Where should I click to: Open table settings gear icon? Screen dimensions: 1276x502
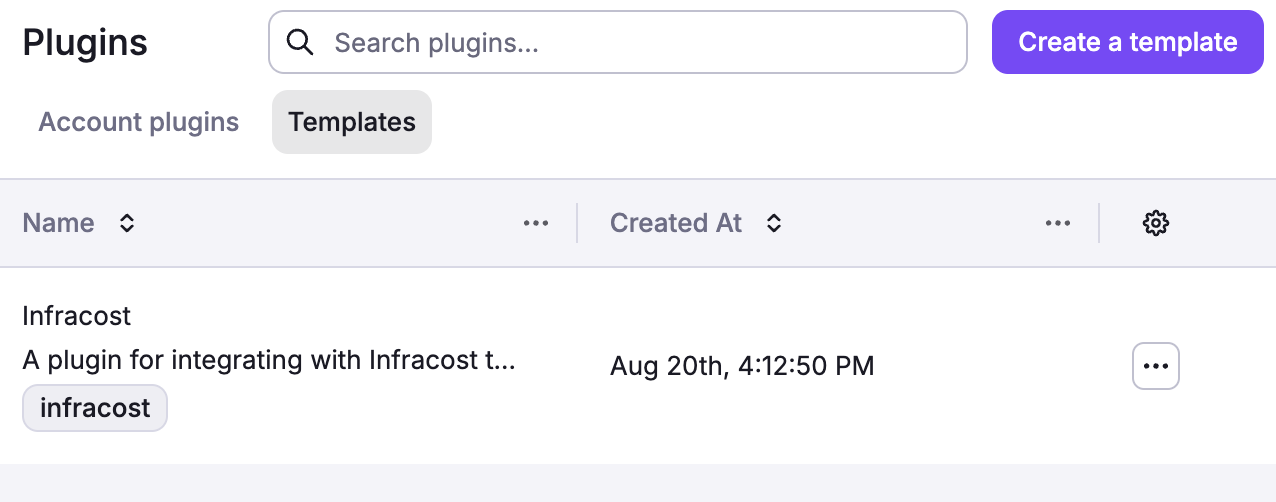[x=1156, y=223]
